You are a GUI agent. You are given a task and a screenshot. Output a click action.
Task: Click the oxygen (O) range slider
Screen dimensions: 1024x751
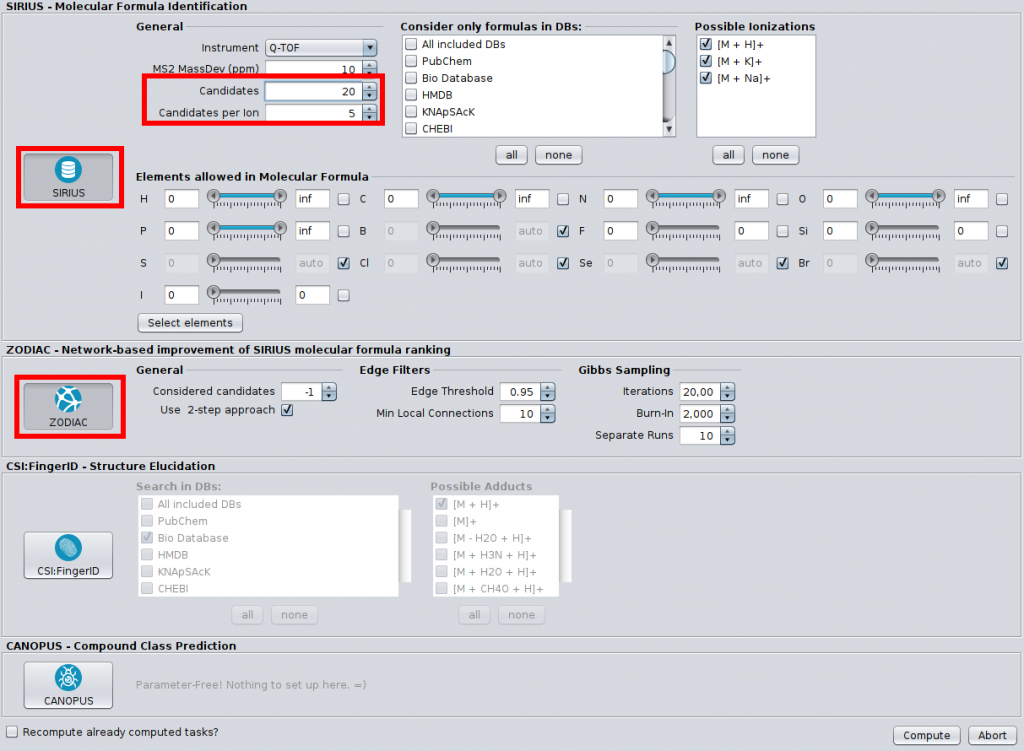point(905,199)
